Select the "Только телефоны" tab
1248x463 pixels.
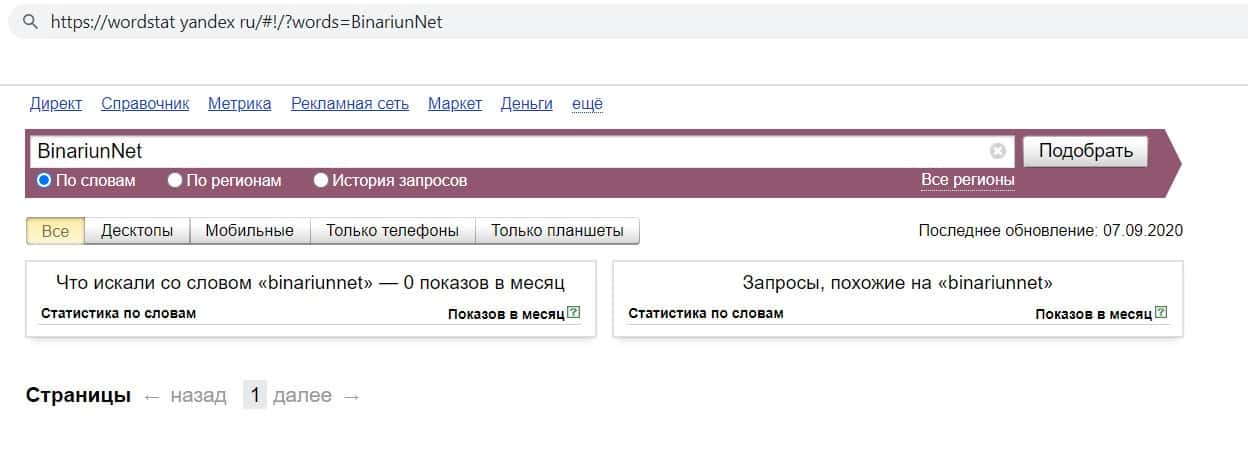pyautogui.click(x=392, y=231)
